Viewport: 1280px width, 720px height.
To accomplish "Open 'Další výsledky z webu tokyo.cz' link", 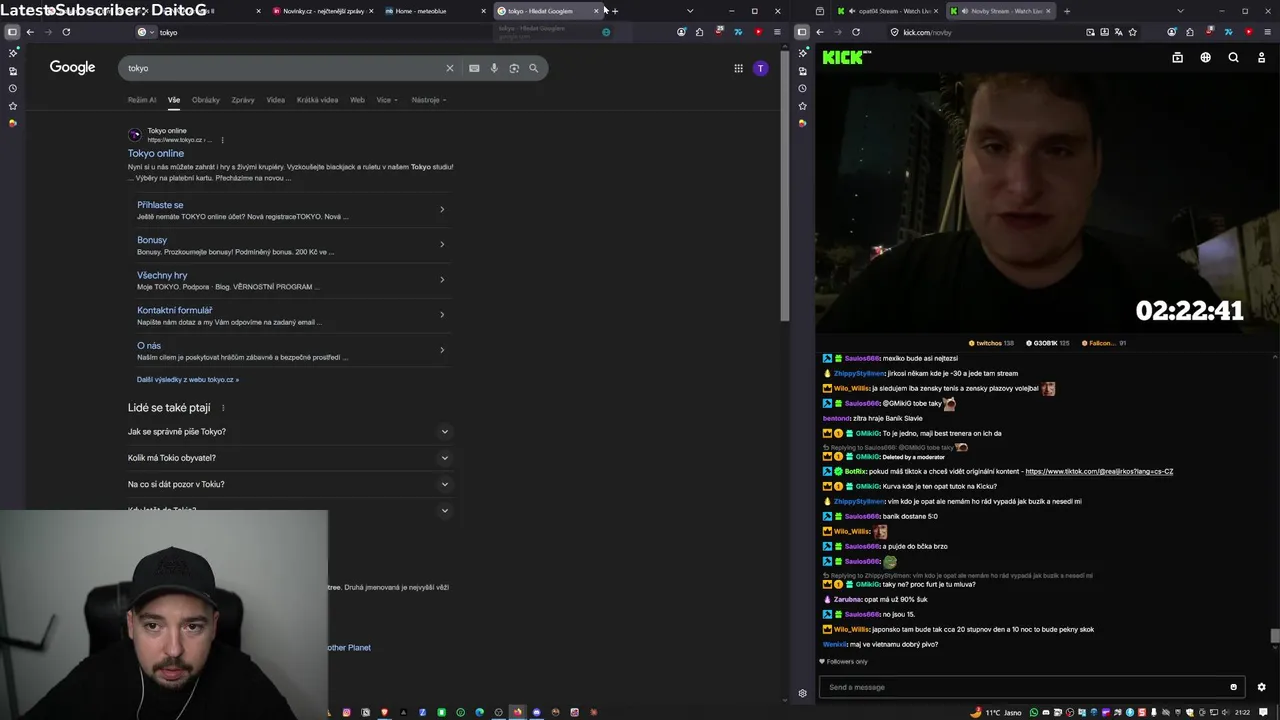I will pos(188,380).
